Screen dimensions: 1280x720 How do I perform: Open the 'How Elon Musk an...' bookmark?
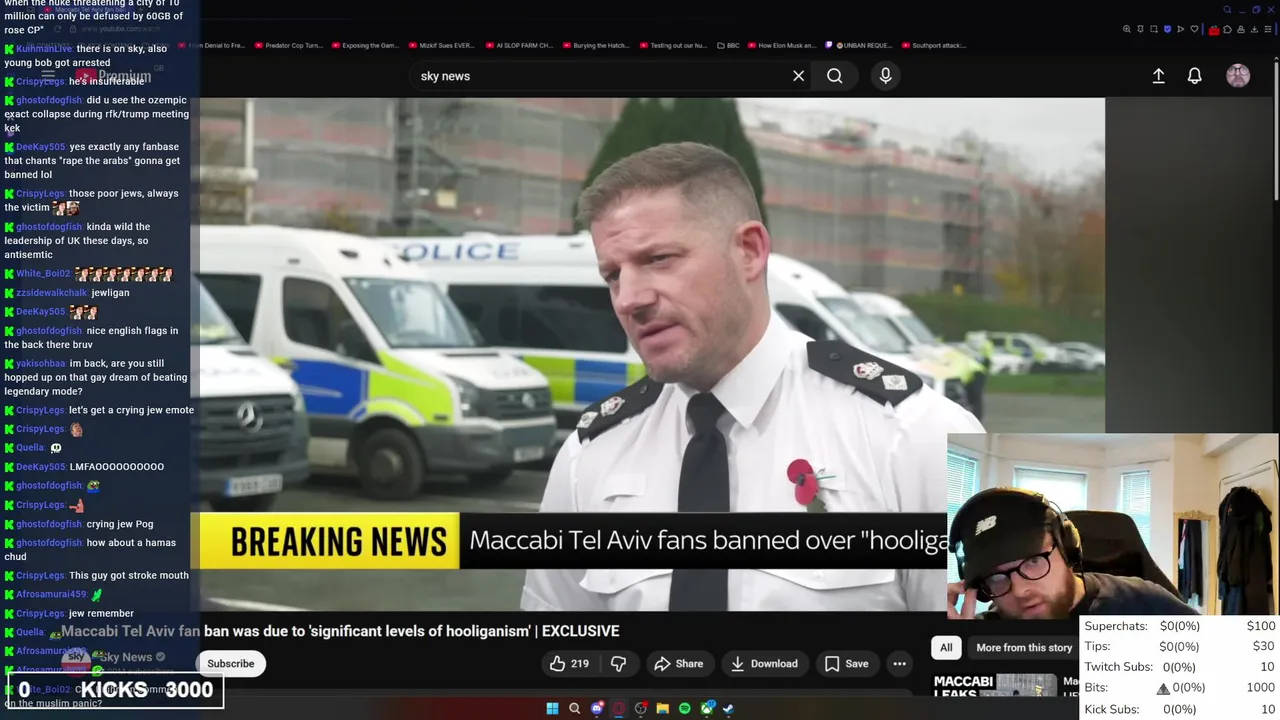point(783,45)
